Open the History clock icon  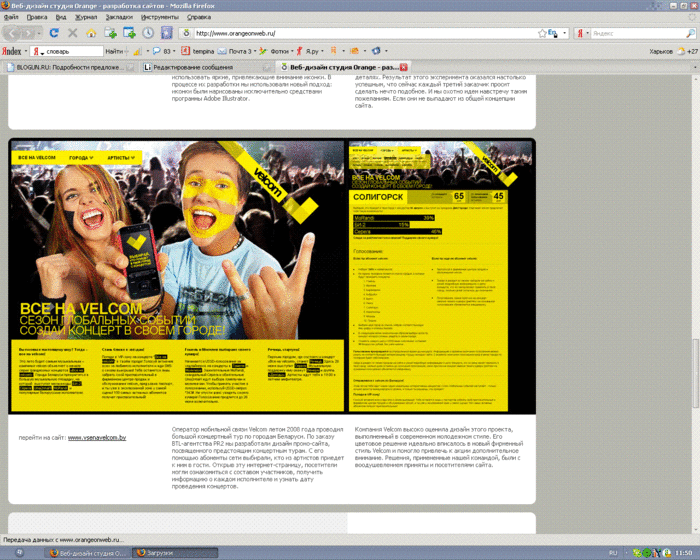[148, 33]
